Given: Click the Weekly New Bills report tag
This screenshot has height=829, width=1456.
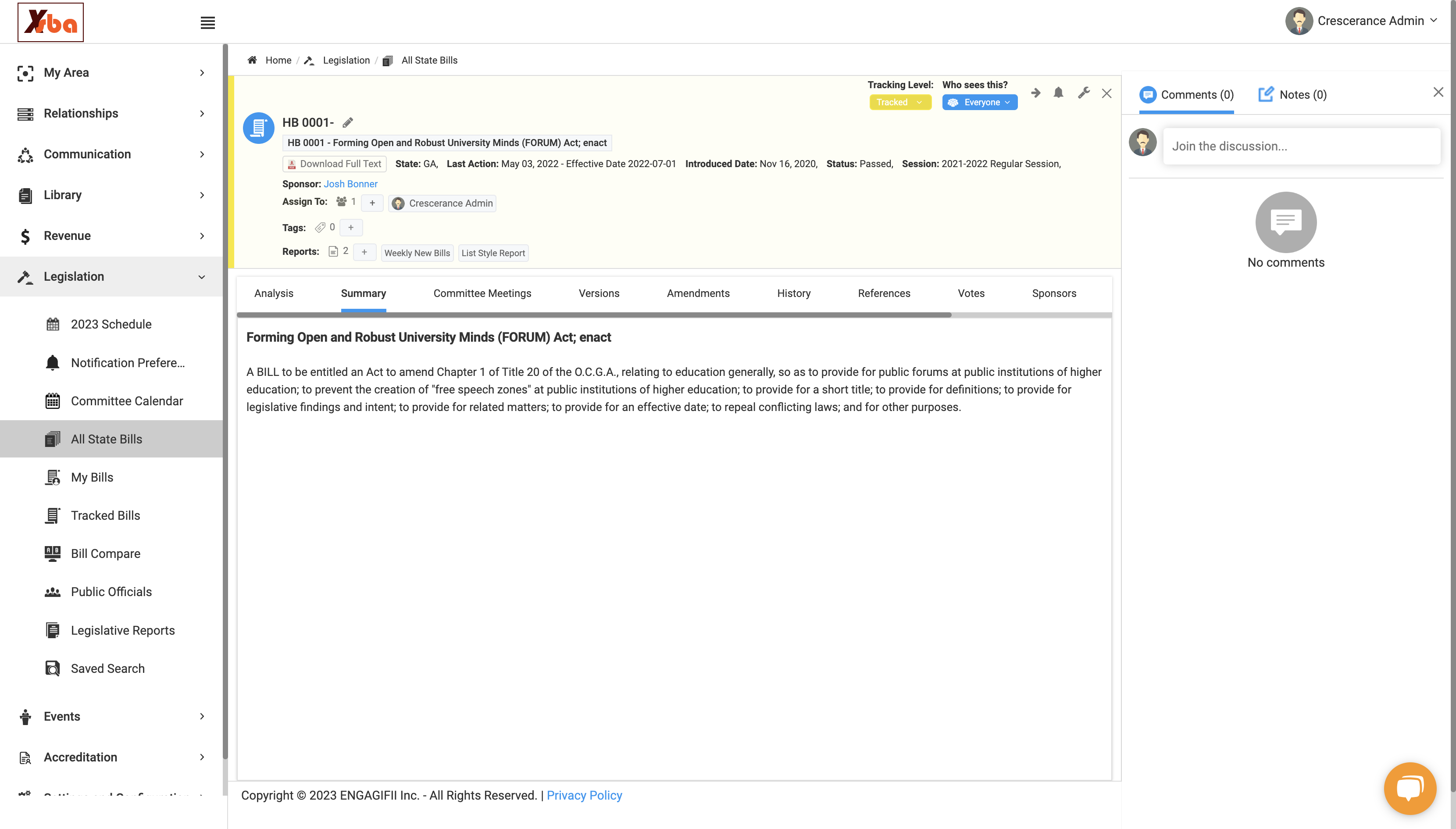Looking at the screenshot, I should pos(417,253).
